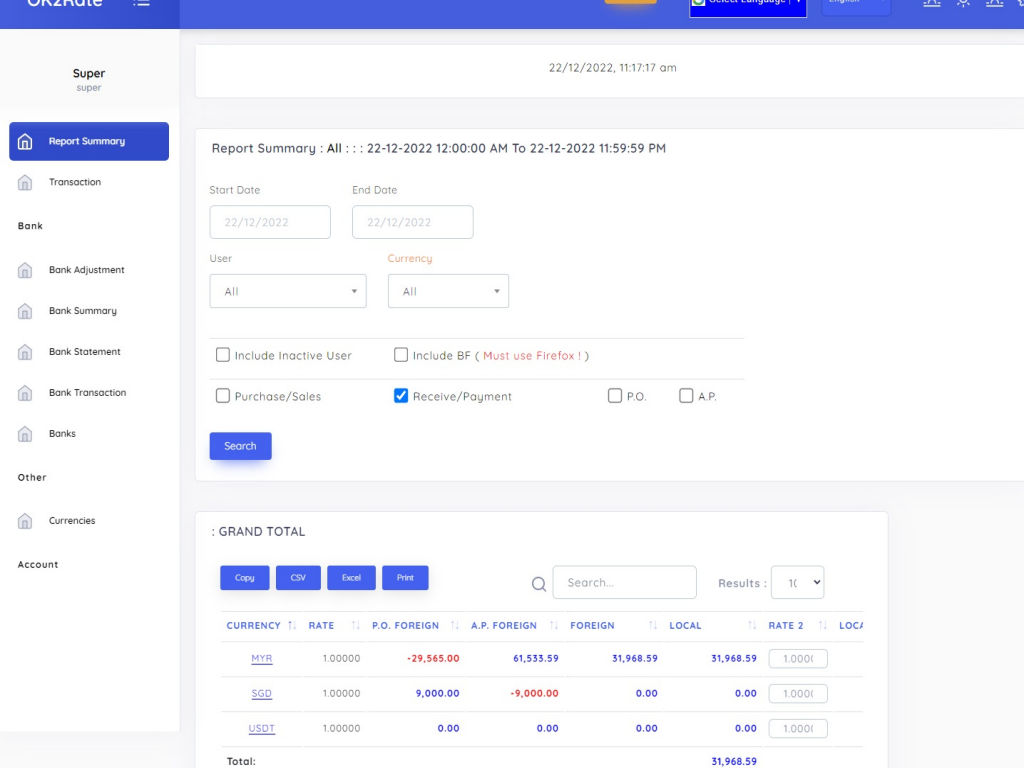1024x768 pixels.
Task: Enable the Include Inactive User checkbox
Action: click(x=223, y=355)
